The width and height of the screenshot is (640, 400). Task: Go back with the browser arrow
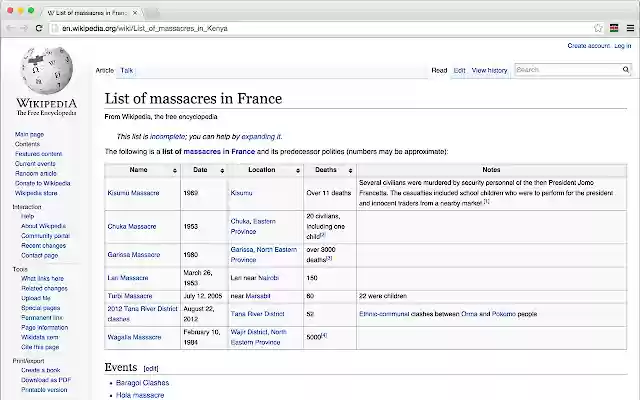pyautogui.click(x=11, y=28)
